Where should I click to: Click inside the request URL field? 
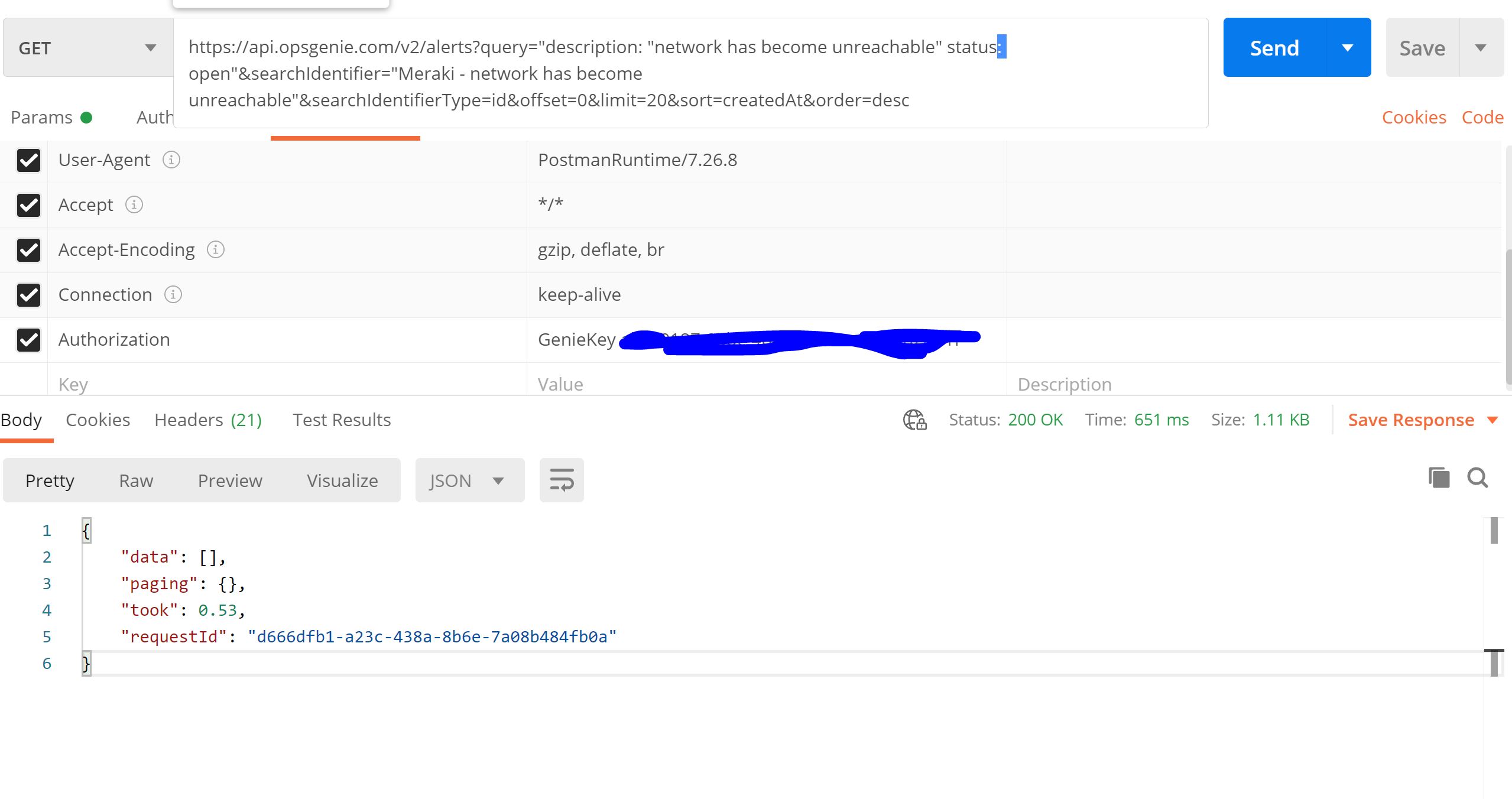(591, 73)
